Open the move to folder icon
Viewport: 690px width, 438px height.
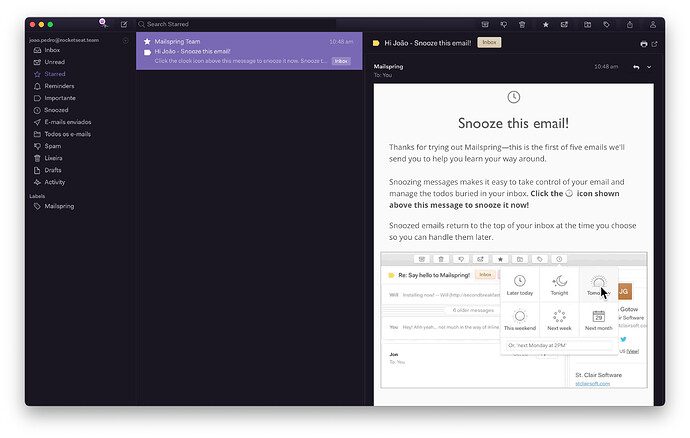coord(587,25)
